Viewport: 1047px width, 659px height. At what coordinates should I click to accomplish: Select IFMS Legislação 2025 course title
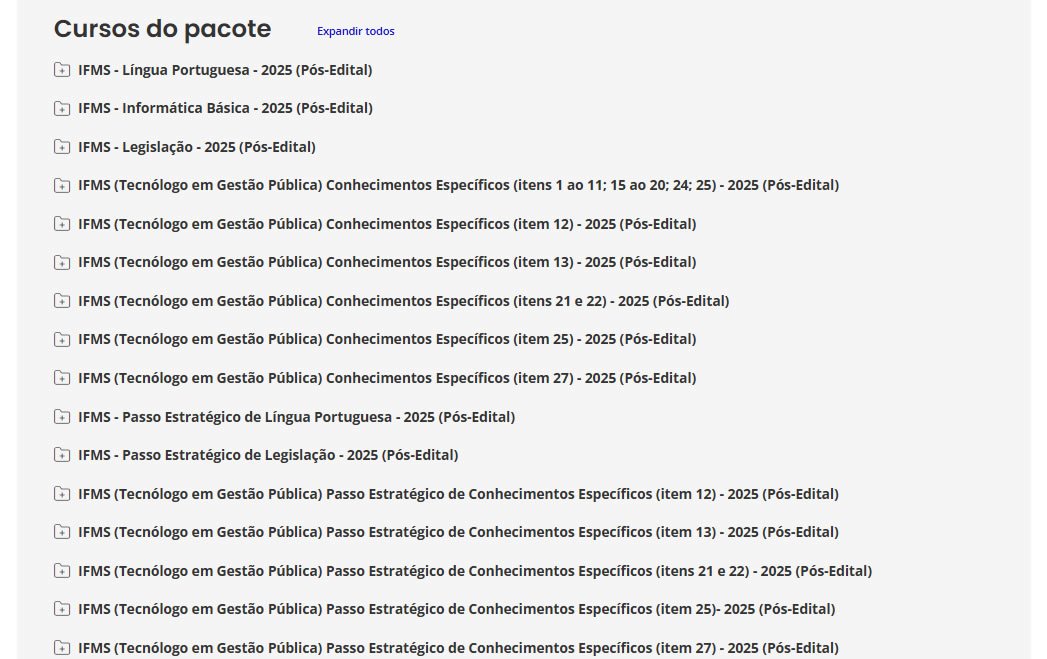[197, 147]
